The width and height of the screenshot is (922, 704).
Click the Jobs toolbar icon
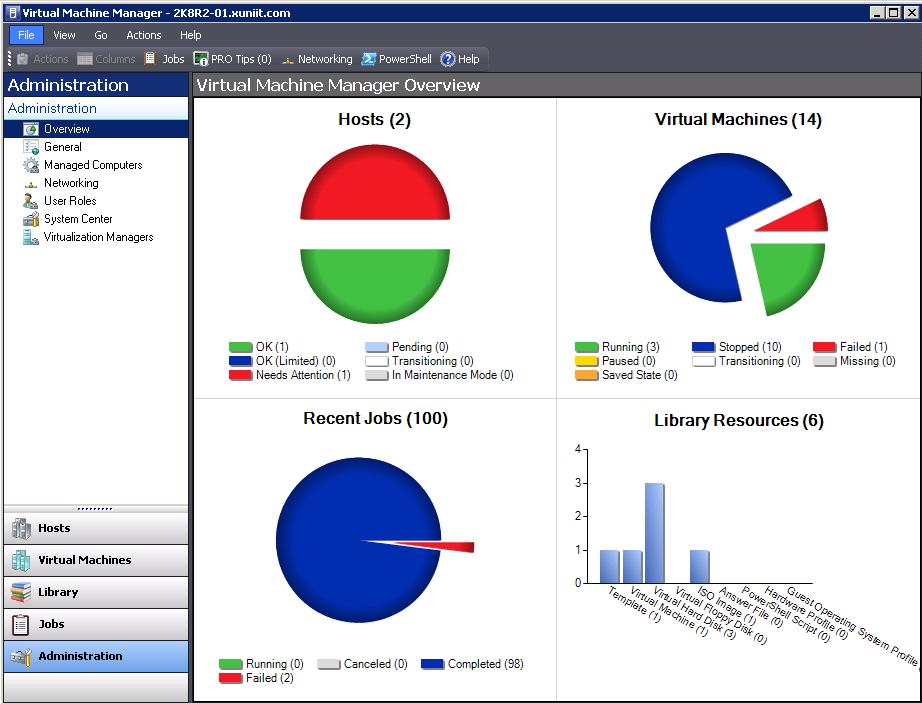151,59
